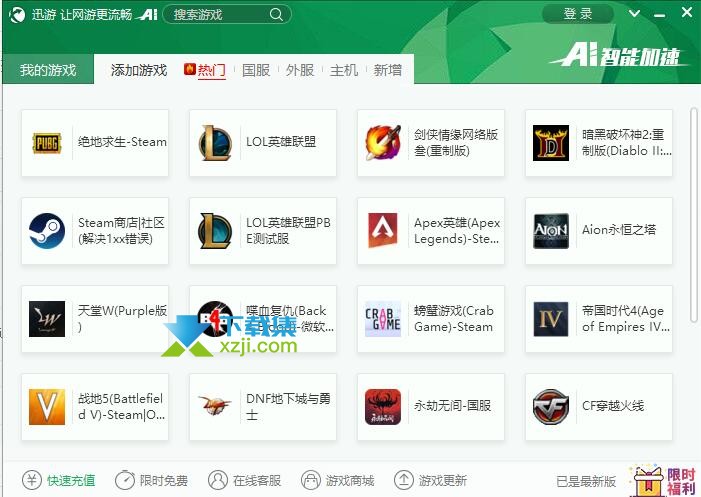Click the PUBG game icon
Screen dimensions: 701x497
46,143
